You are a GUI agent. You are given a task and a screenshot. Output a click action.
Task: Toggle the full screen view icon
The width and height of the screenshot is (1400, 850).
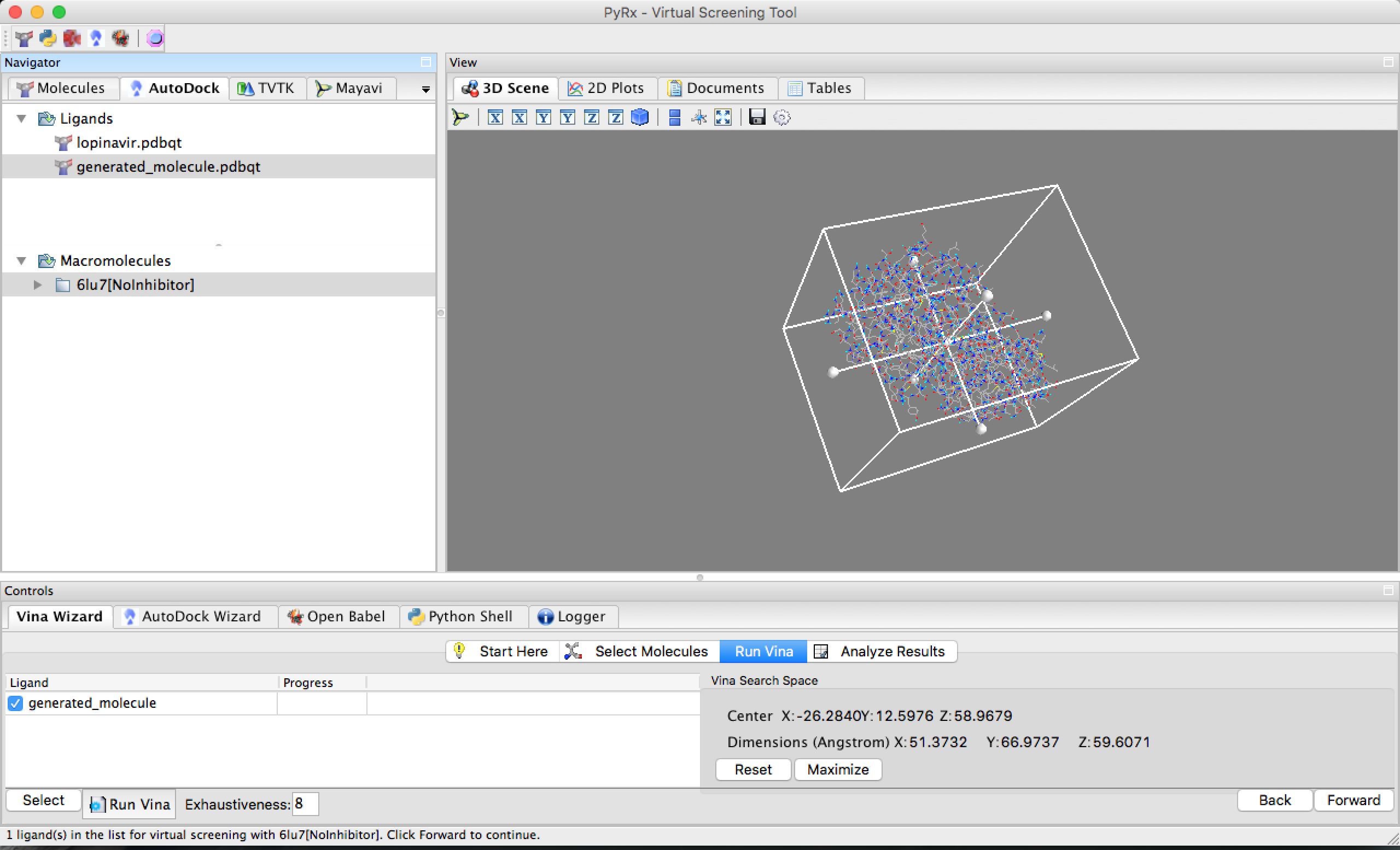(723, 118)
